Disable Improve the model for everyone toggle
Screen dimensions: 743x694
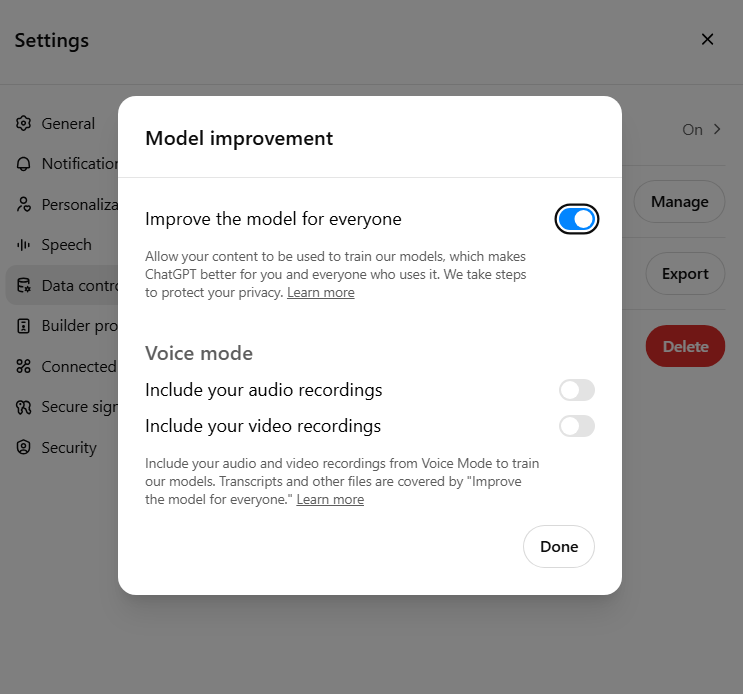click(x=576, y=219)
